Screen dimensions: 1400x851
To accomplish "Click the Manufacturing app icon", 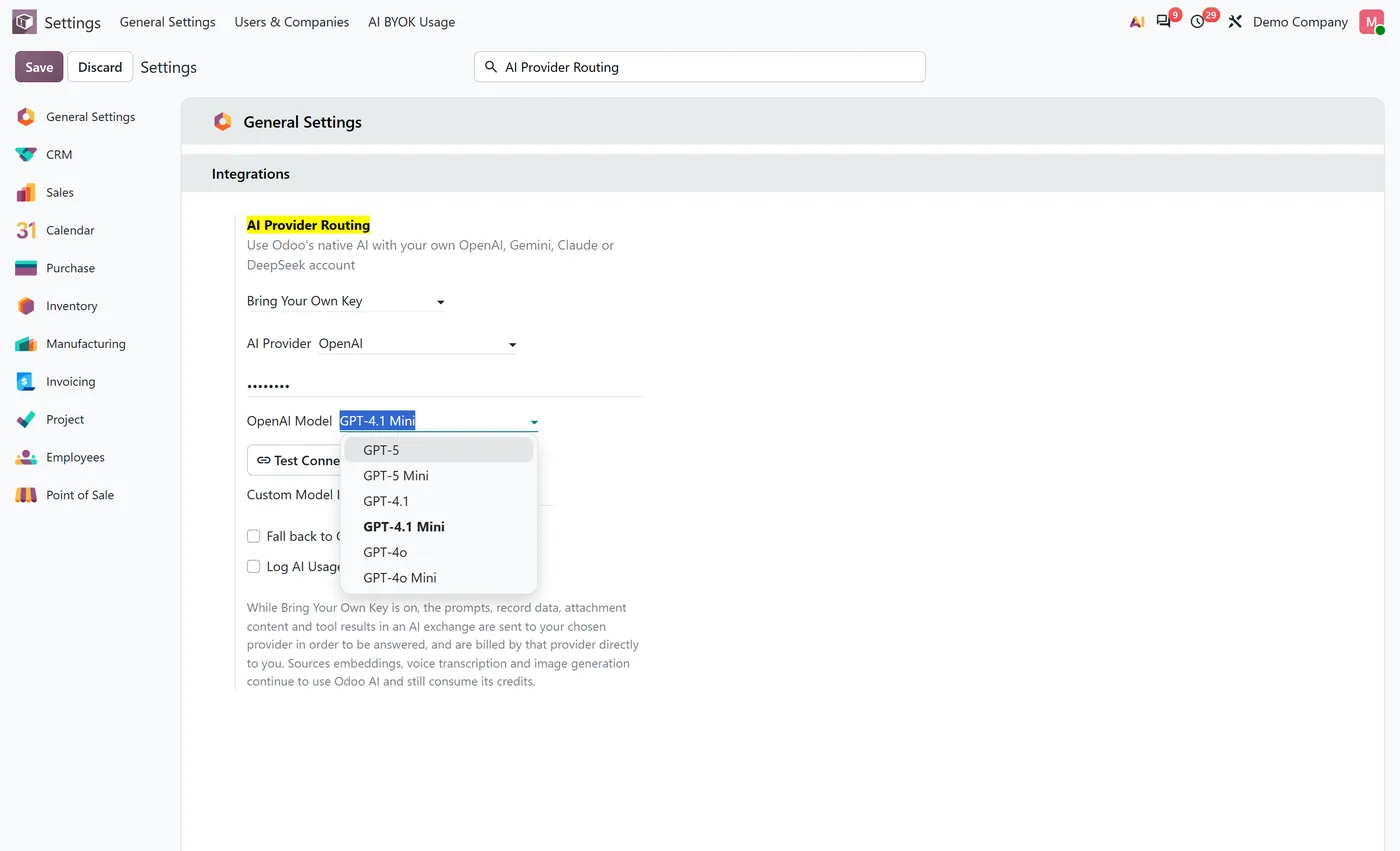I will tap(26, 344).
